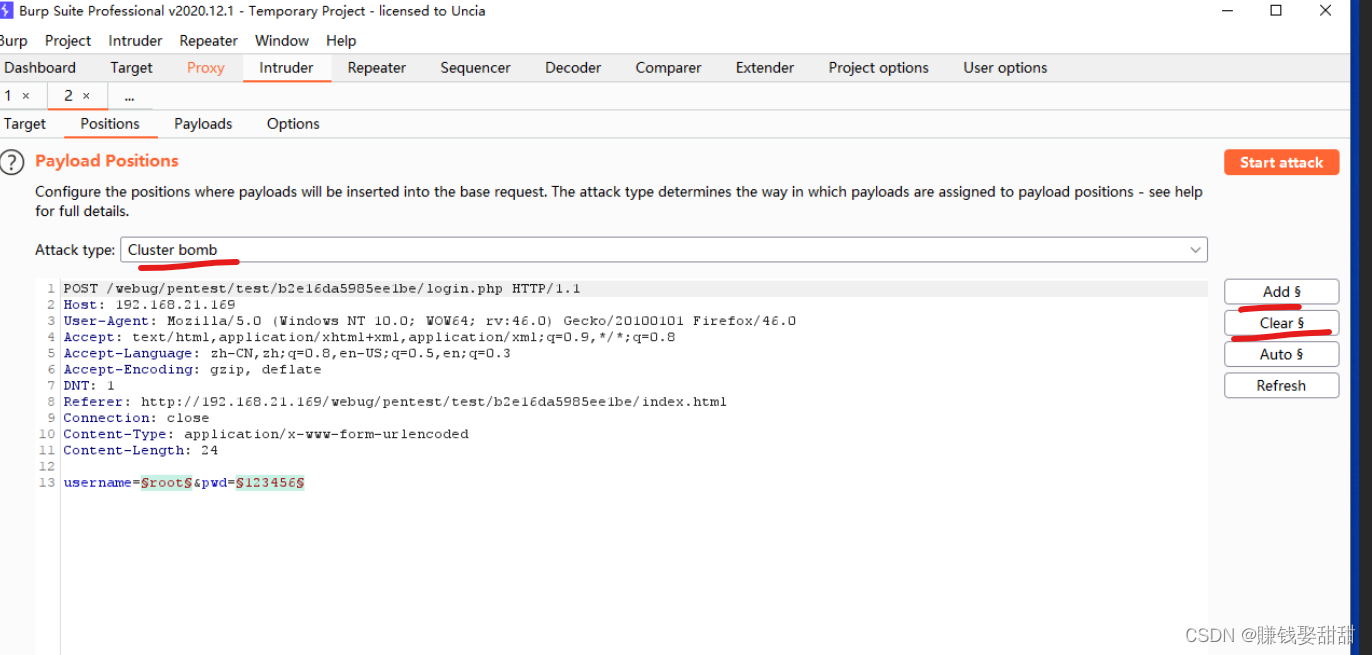This screenshot has height=655, width=1372.
Task: Click the Accept-Encoding header line
Action: click(x=192, y=370)
